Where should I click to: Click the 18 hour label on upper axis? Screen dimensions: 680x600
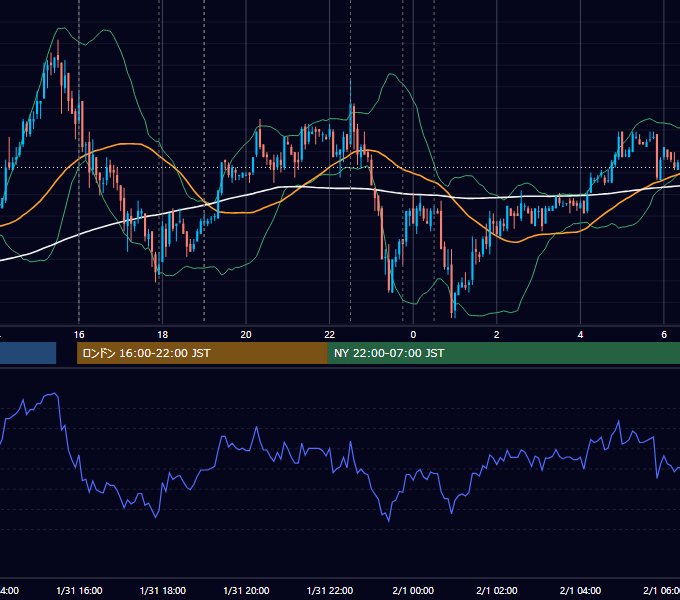point(162,335)
